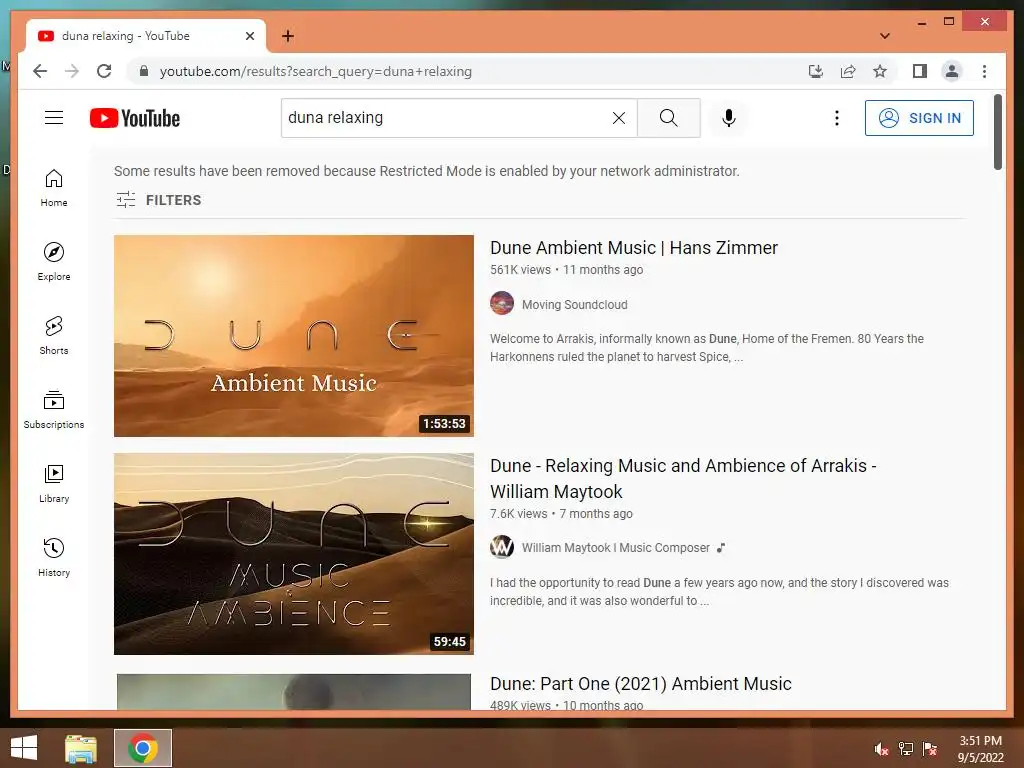Open History in the sidebar

click(x=54, y=557)
